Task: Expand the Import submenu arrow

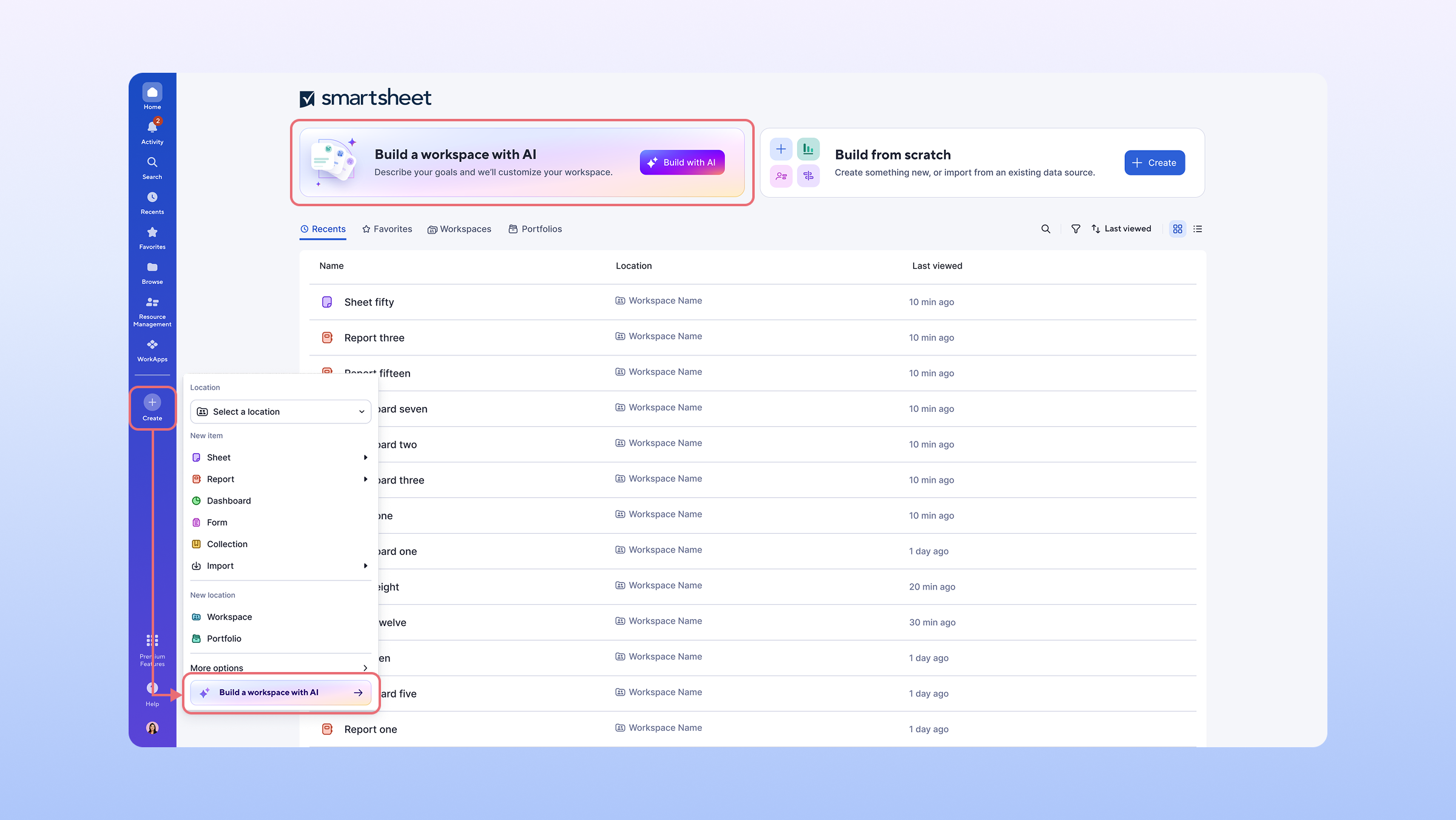Action: (x=365, y=566)
